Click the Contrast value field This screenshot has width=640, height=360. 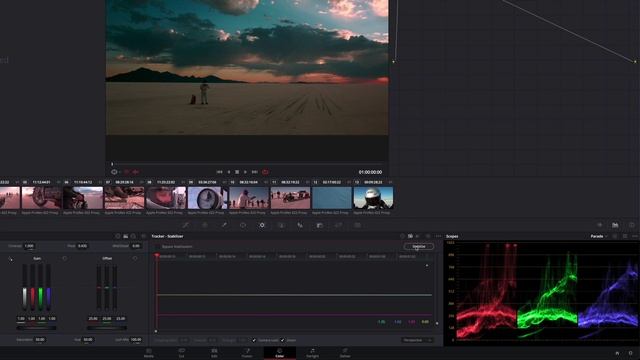[x=29, y=246]
